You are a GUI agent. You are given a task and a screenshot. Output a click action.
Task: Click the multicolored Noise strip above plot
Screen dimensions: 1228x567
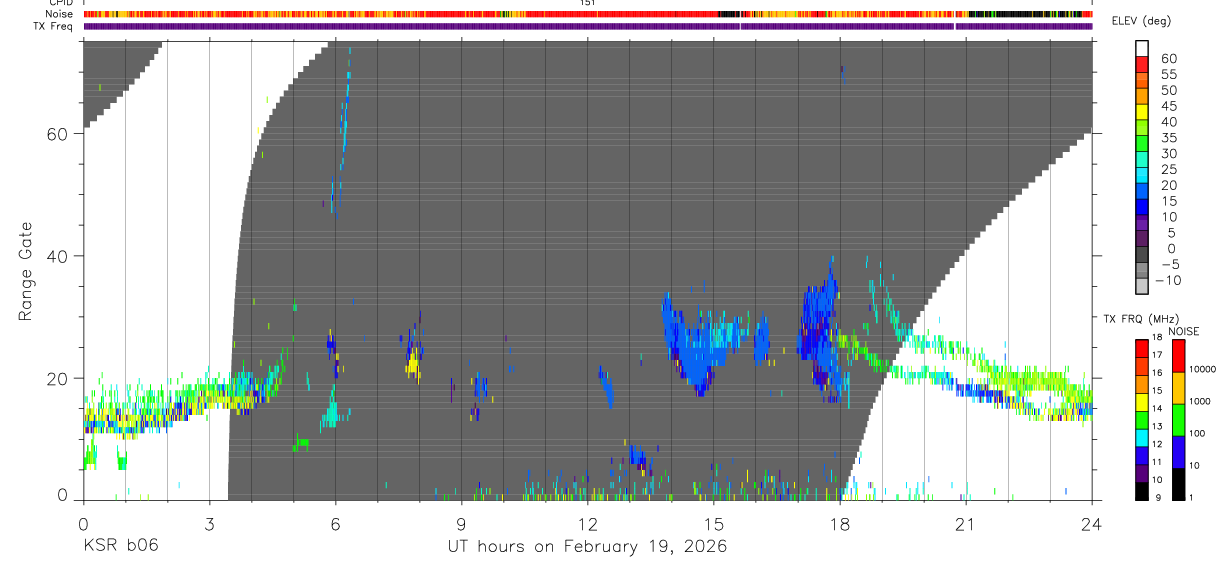588,14
